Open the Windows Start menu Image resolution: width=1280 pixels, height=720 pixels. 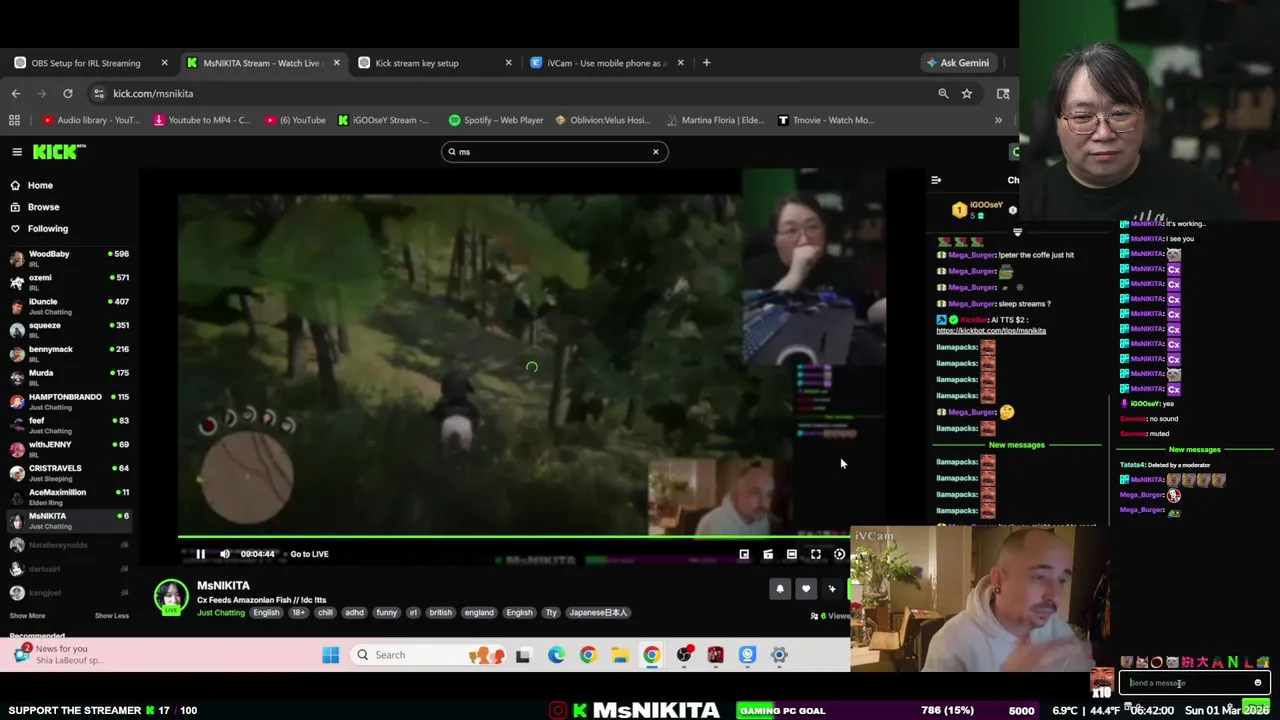[x=331, y=655]
